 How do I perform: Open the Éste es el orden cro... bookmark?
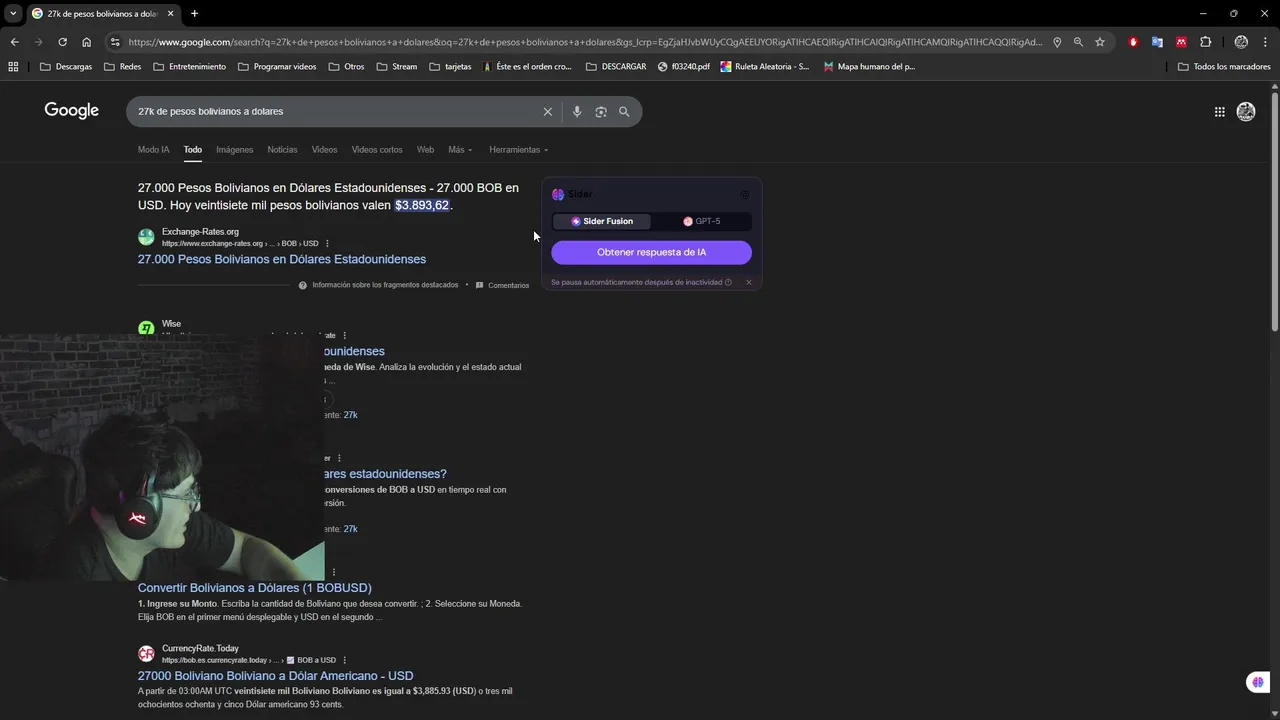(x=527, y=67)
